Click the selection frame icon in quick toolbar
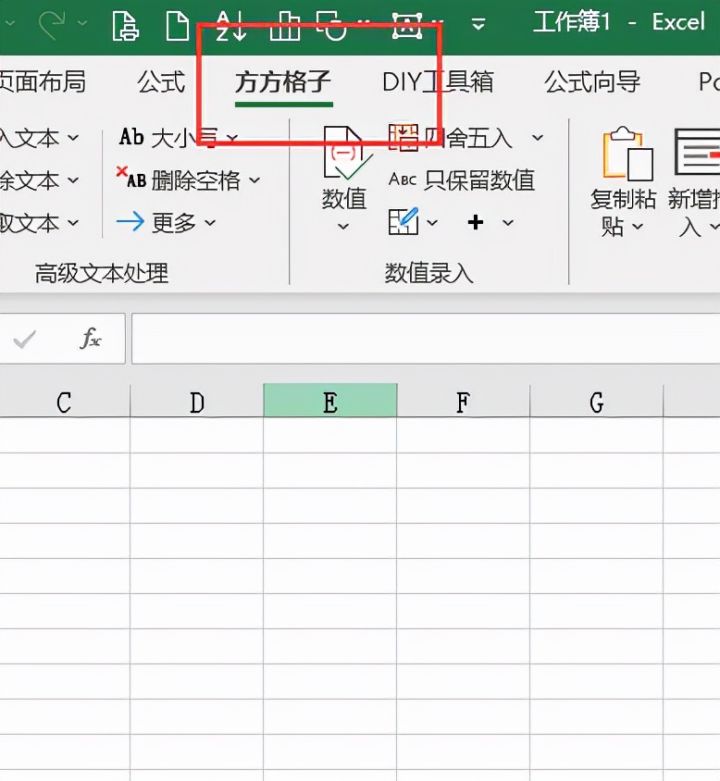Viewport: 720px width, 781px height. [x=407, y=25]
